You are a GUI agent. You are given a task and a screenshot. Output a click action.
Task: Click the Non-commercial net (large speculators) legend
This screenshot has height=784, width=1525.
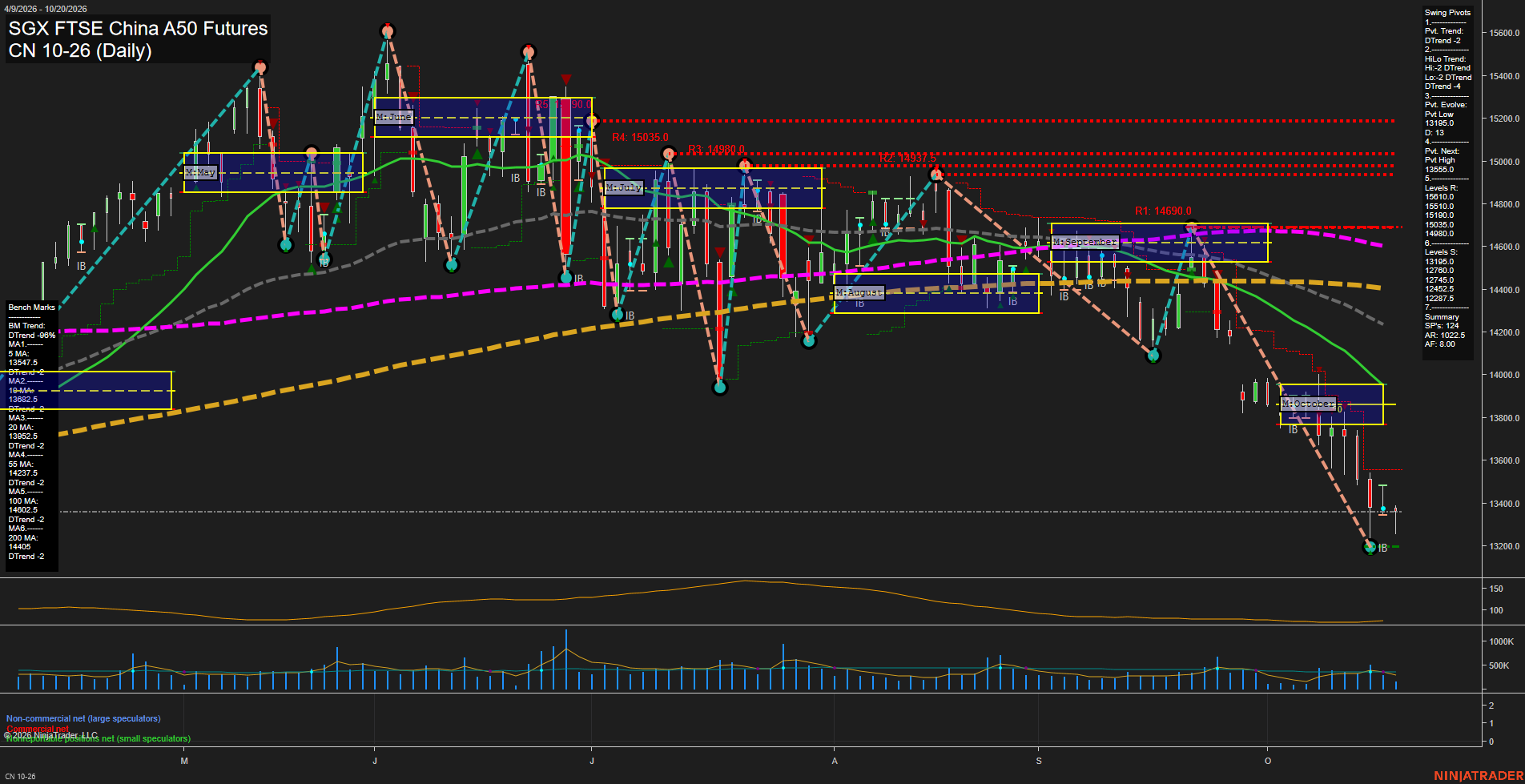point(83,719)
